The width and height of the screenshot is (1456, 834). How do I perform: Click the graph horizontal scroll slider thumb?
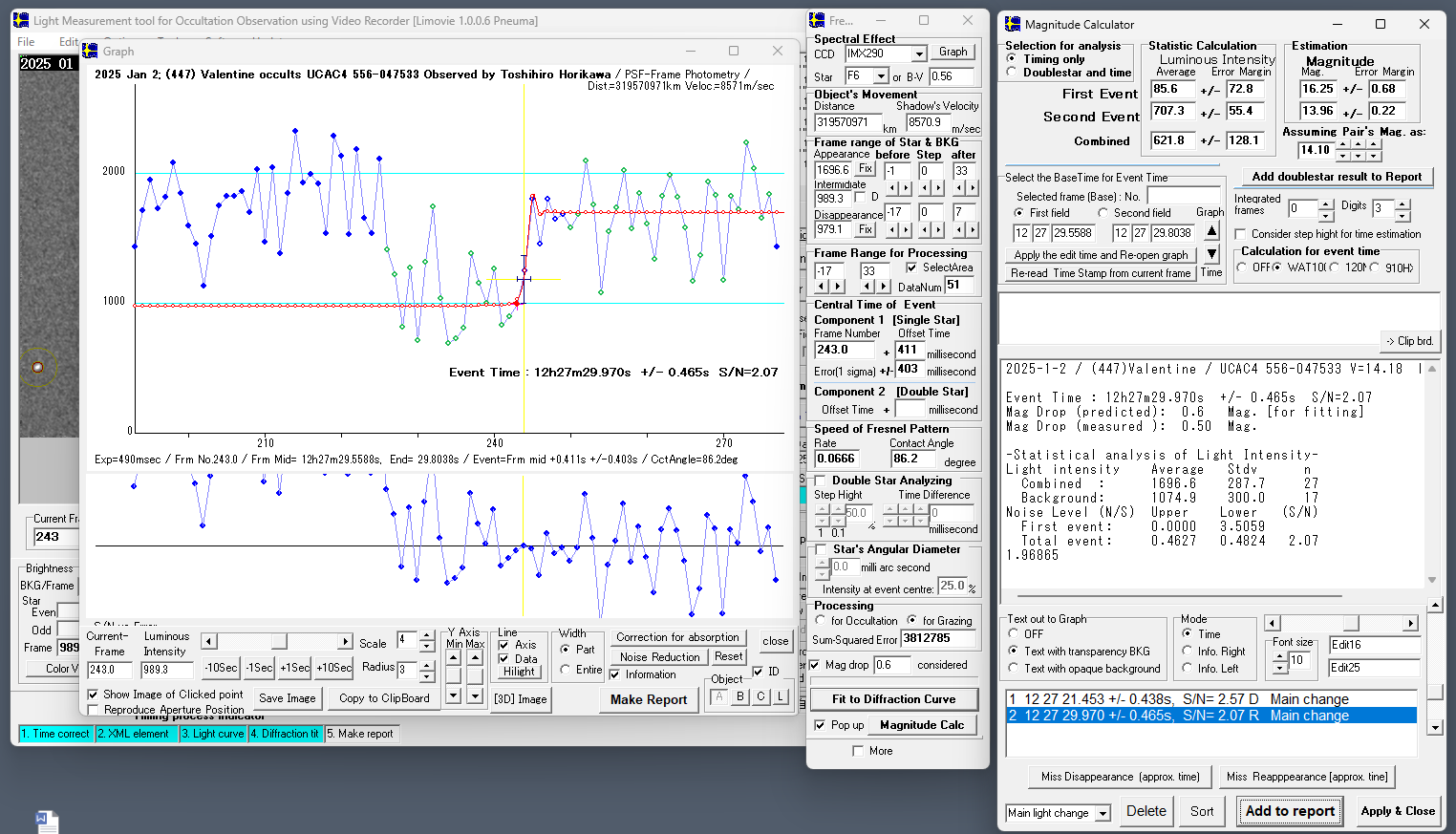pyautogui.click(x=278, y=641)
